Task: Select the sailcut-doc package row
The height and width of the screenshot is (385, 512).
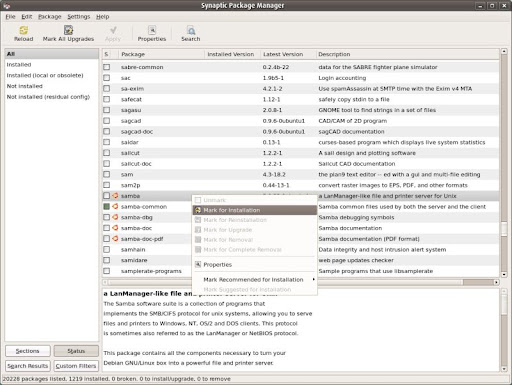Action: [301, 164]
